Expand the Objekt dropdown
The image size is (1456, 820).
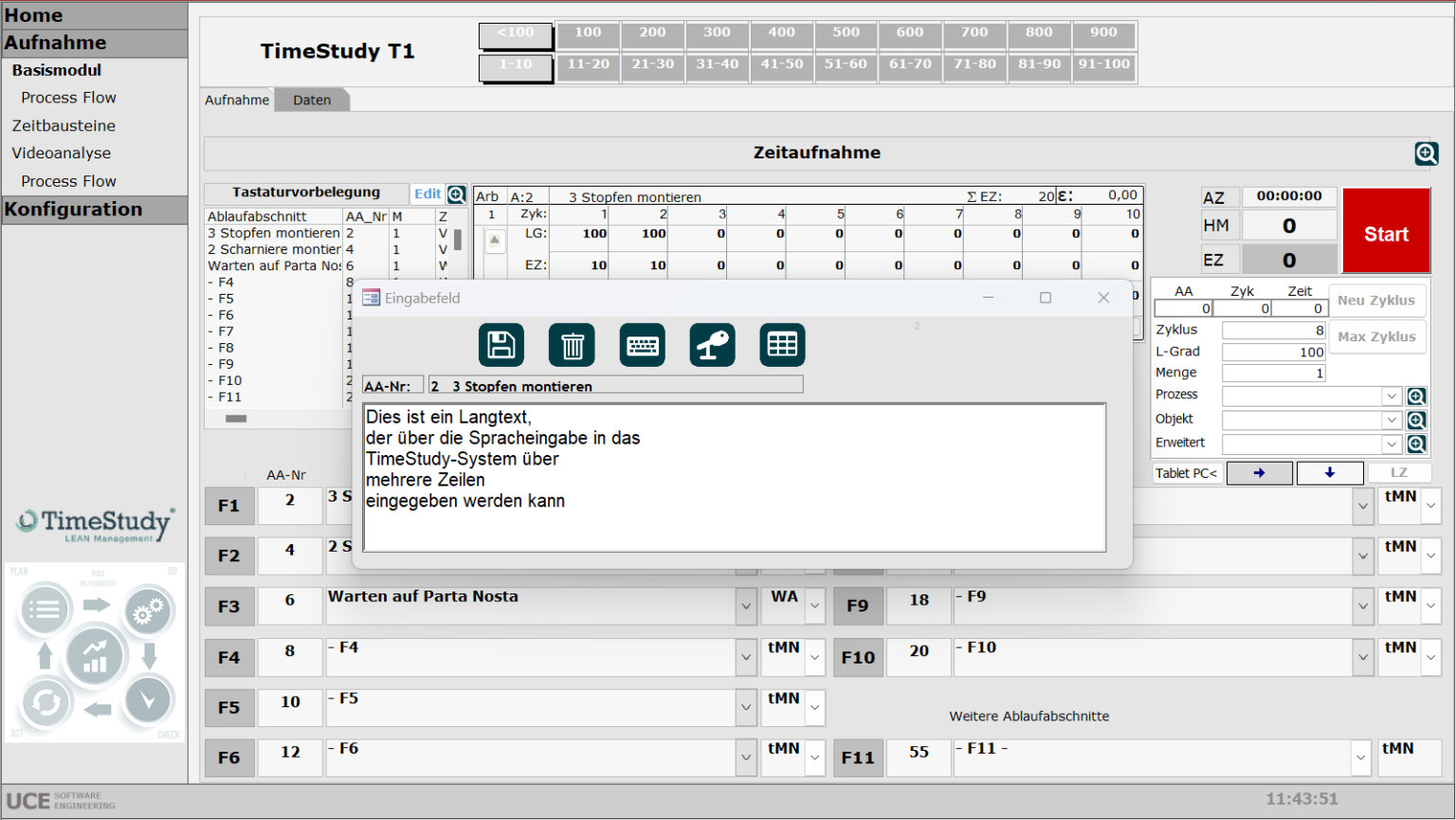pyautogui.click(x=1391, y=420)
